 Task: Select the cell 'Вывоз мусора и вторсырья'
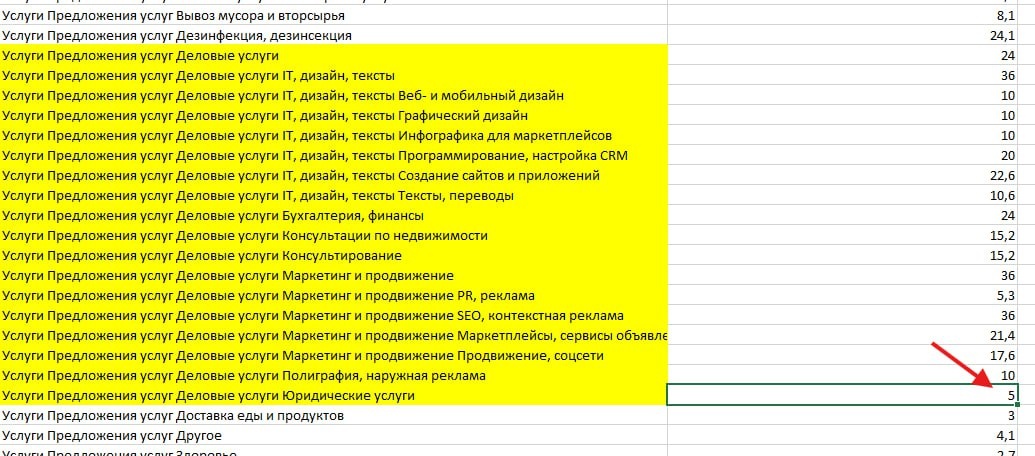click(333, 15)
